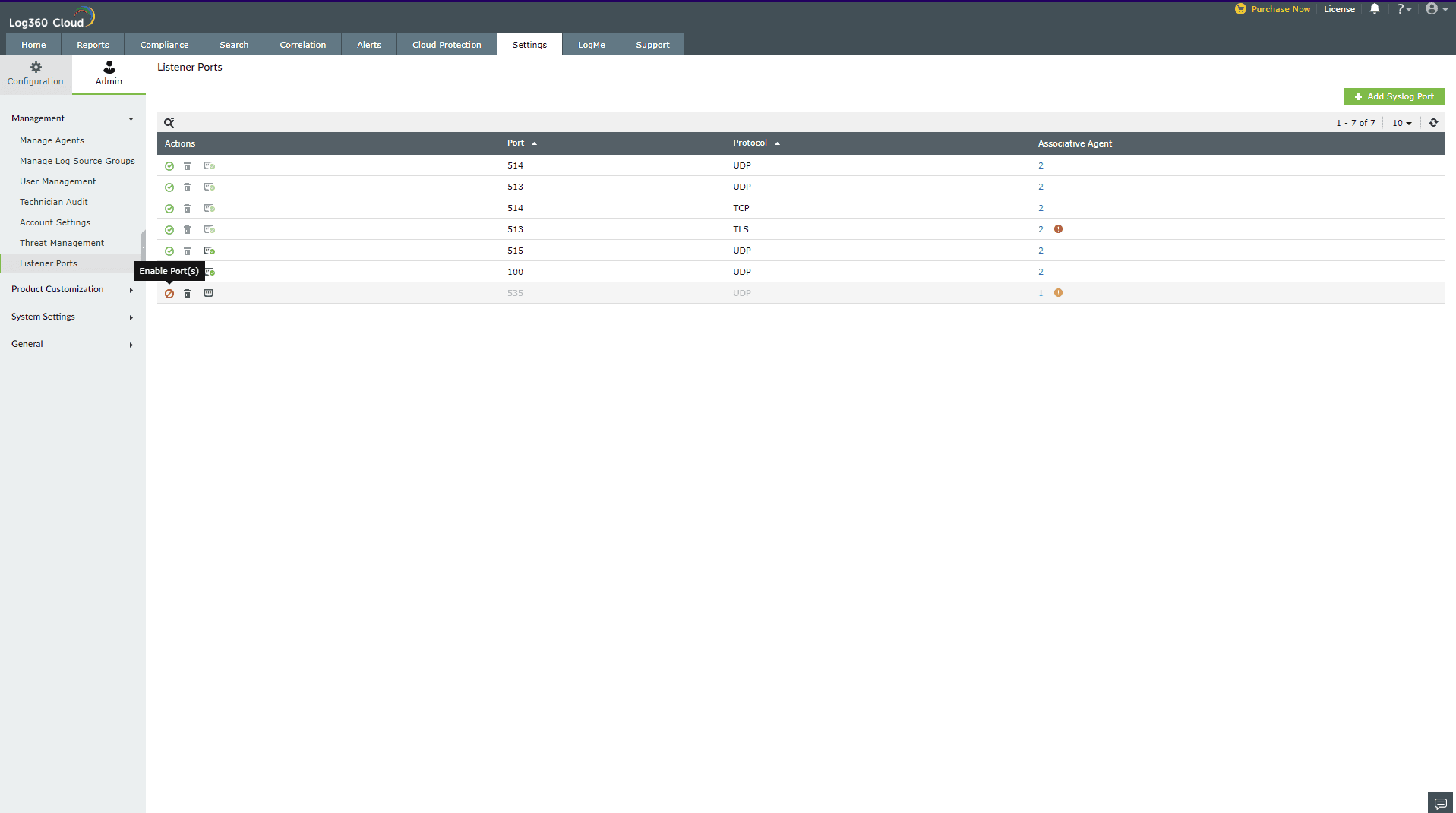
Task: Open the License link
Action: click(1339, 9)
